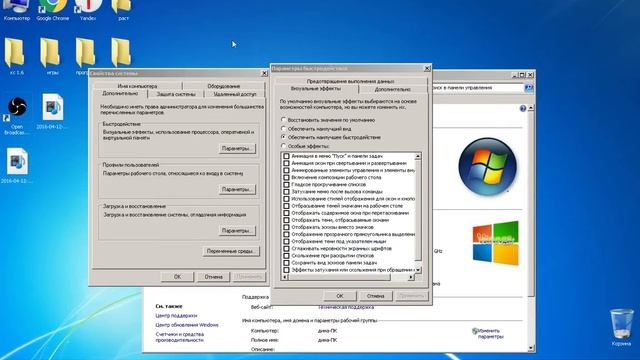Click the effects list scroll-down arrow
This screenshot has height=360, width=640.
(418, 270)
